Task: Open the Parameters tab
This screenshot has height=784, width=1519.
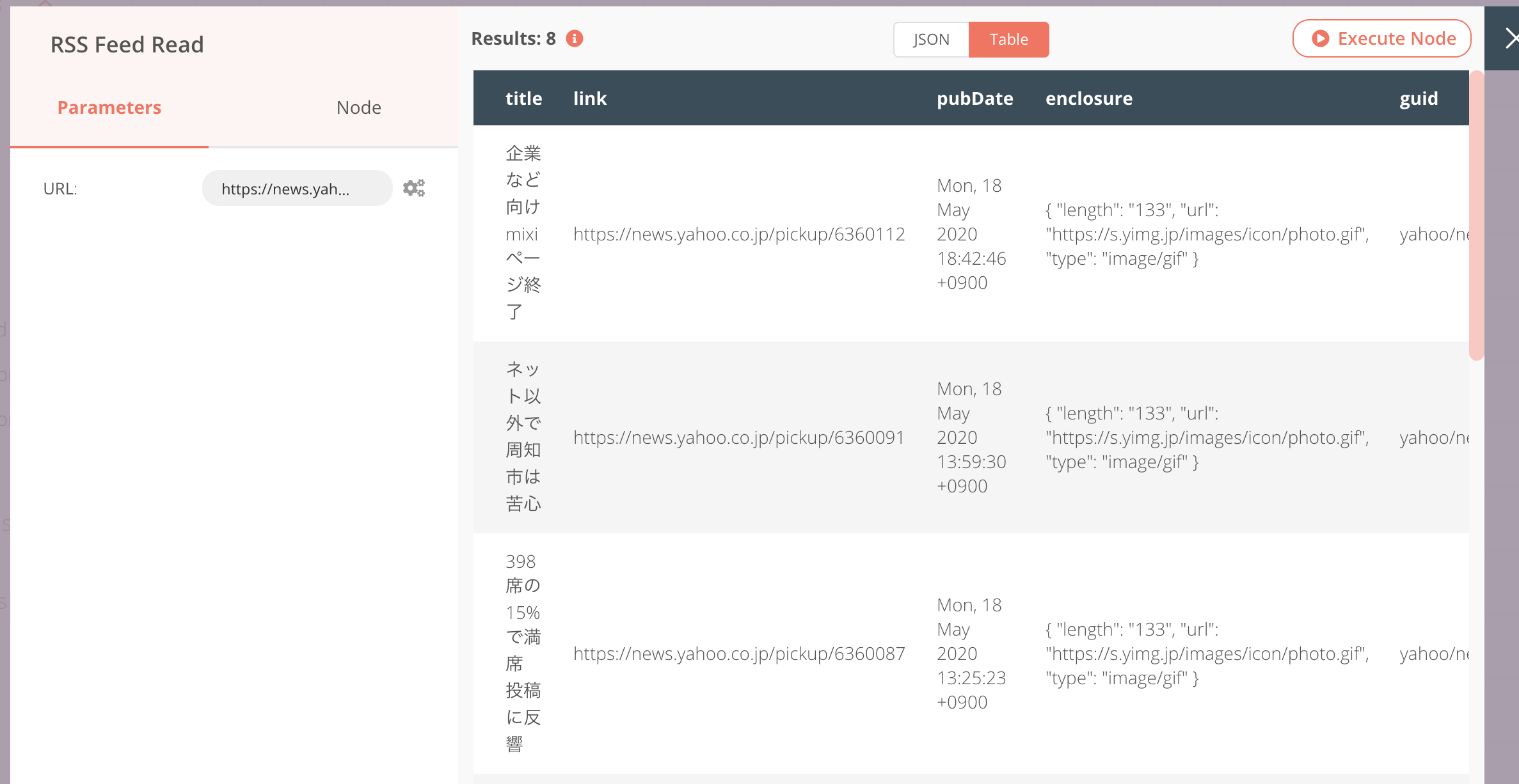Action: click(x=109, y=107)
